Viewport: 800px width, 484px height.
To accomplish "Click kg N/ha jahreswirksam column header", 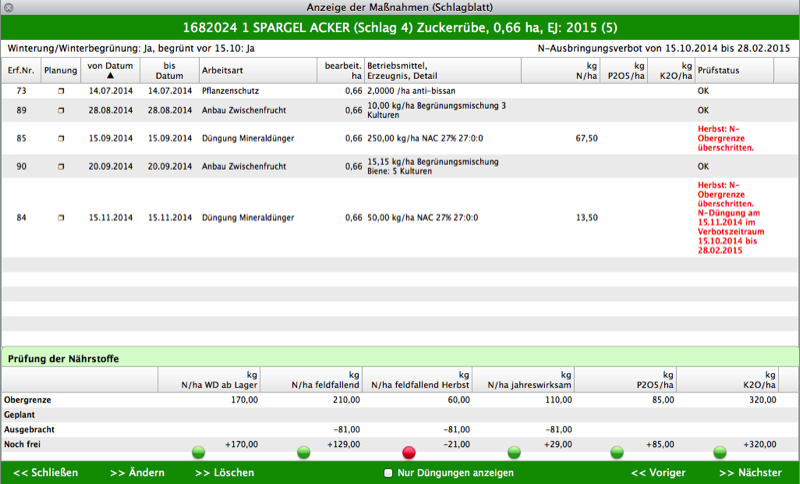I will (x=523, y=380).
